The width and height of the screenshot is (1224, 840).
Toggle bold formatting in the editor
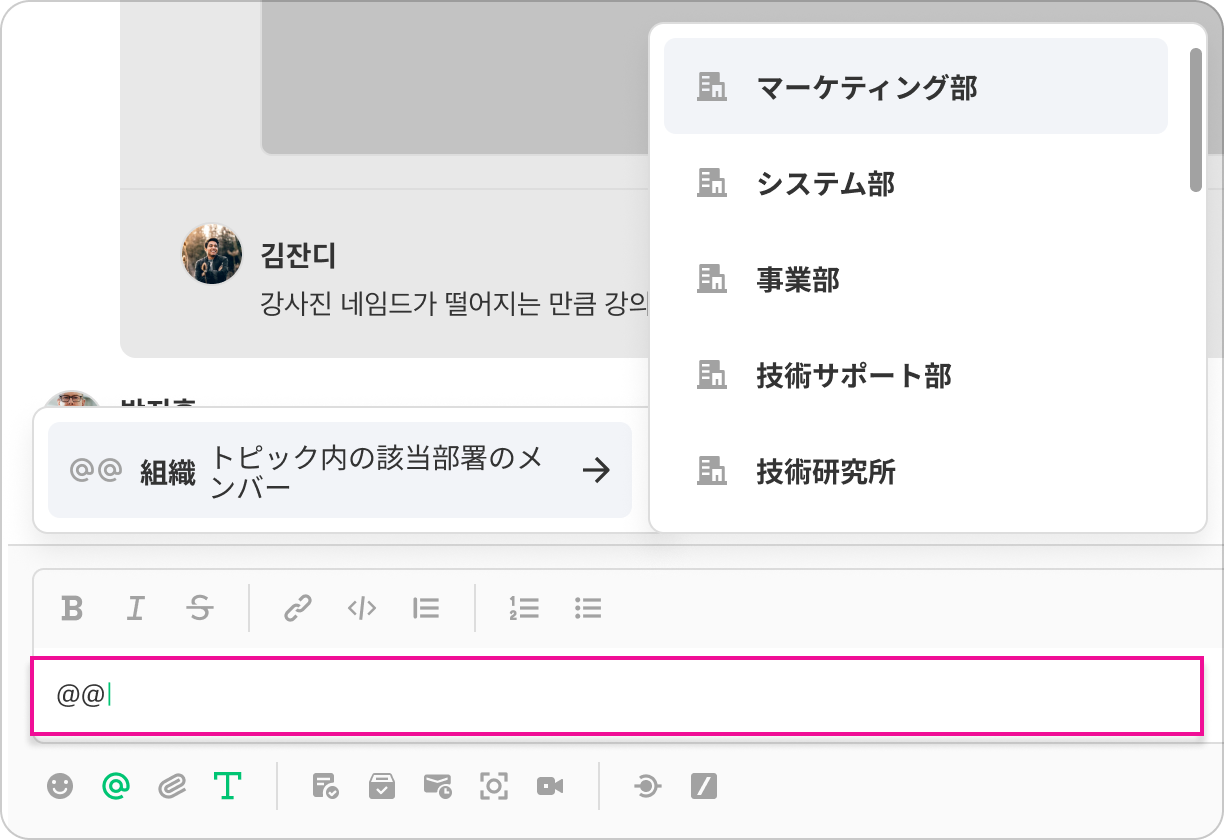tap(72, 608)
